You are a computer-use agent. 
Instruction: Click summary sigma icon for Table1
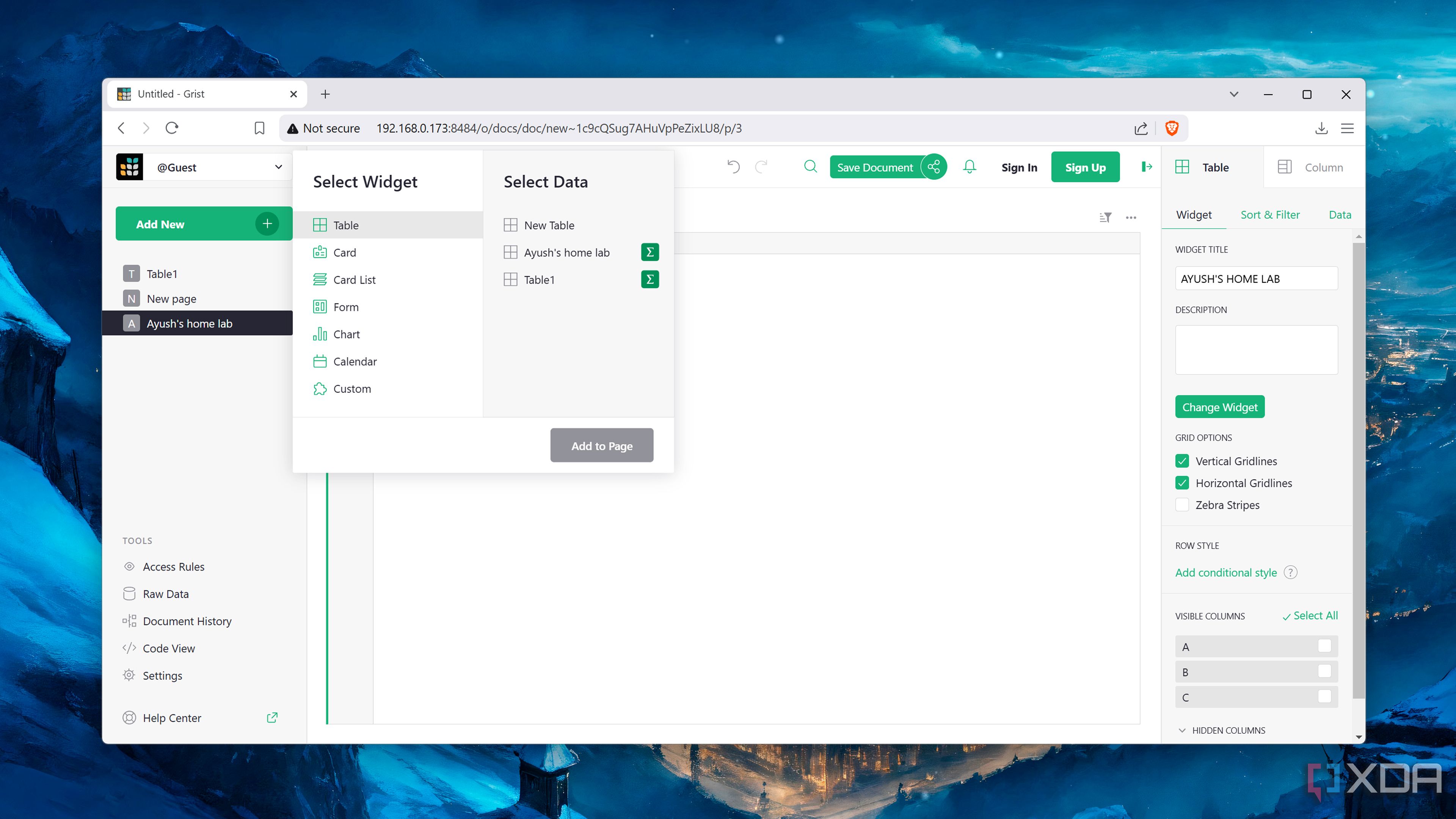pyautogui.click(x=650, y=279)
